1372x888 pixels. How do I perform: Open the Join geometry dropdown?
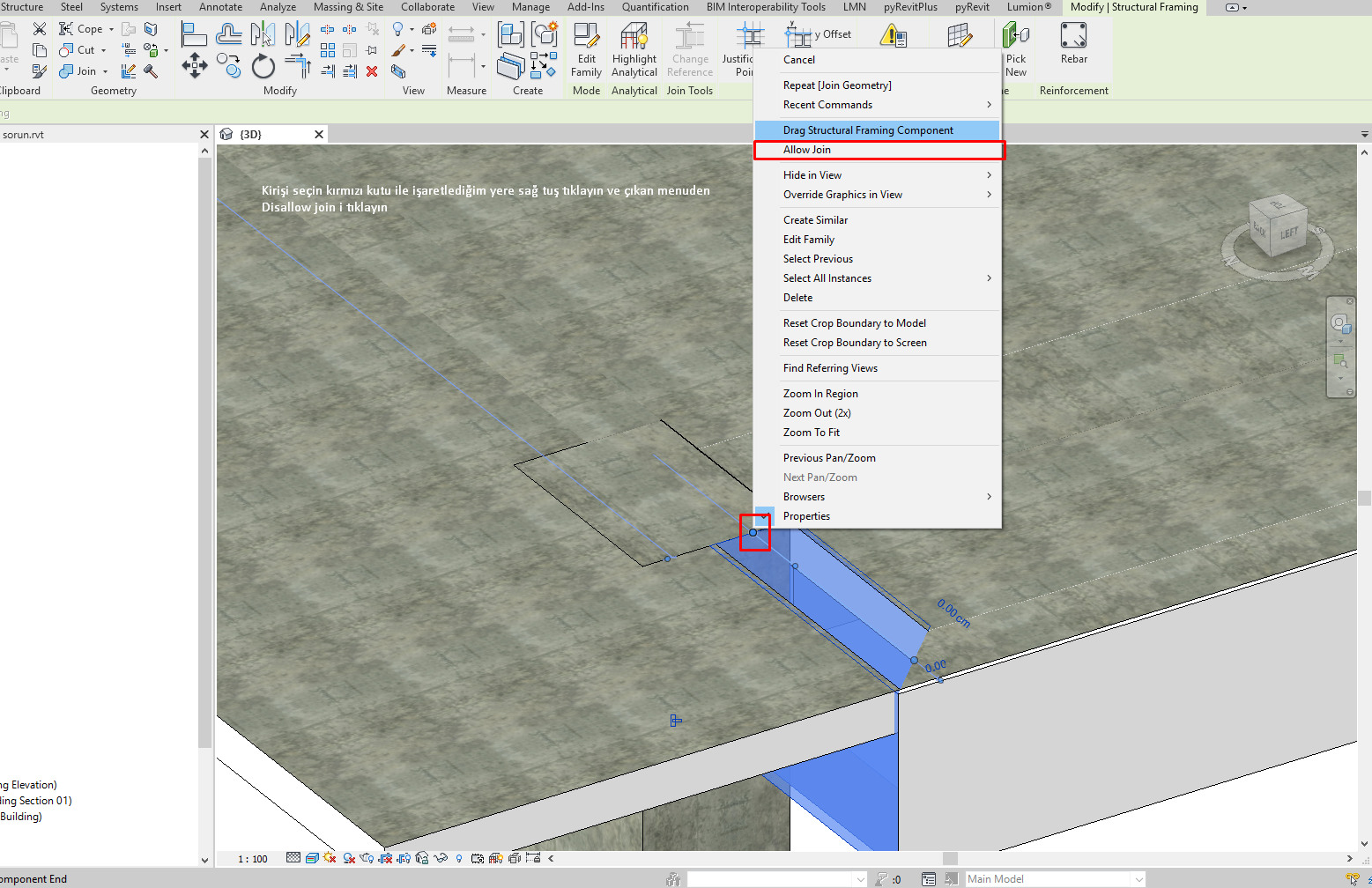pyautogui.click(x=105, y=71)
